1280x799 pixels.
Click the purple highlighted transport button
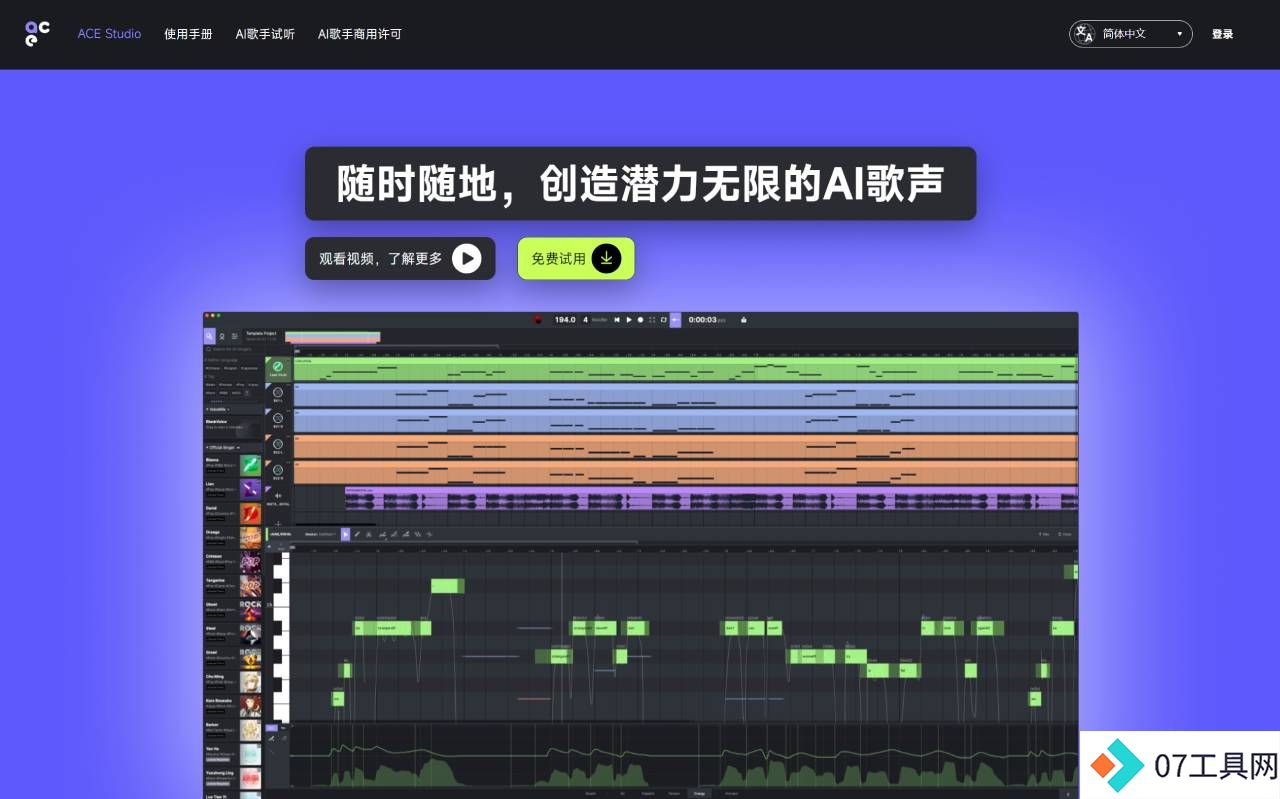click(675, 319)
